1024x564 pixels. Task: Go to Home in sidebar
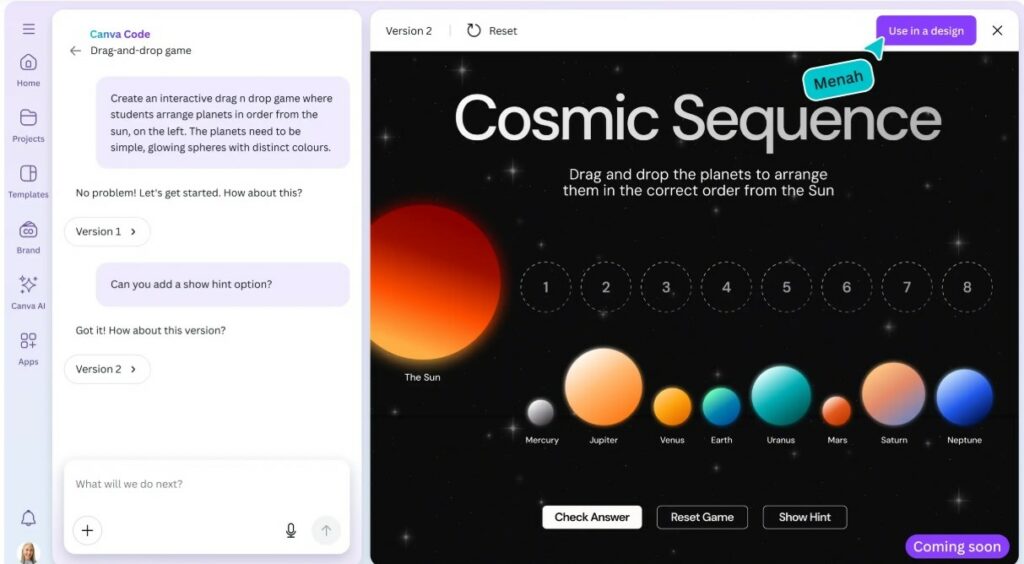pyautogui.click(x=28, y=62)
